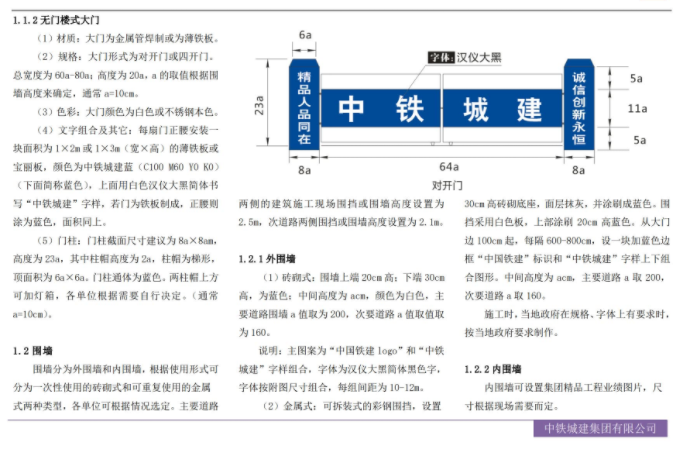686x453 pixels.
Task: Click the heading '1.1.2 无门楼式大门'
Action: pos(56,20)
